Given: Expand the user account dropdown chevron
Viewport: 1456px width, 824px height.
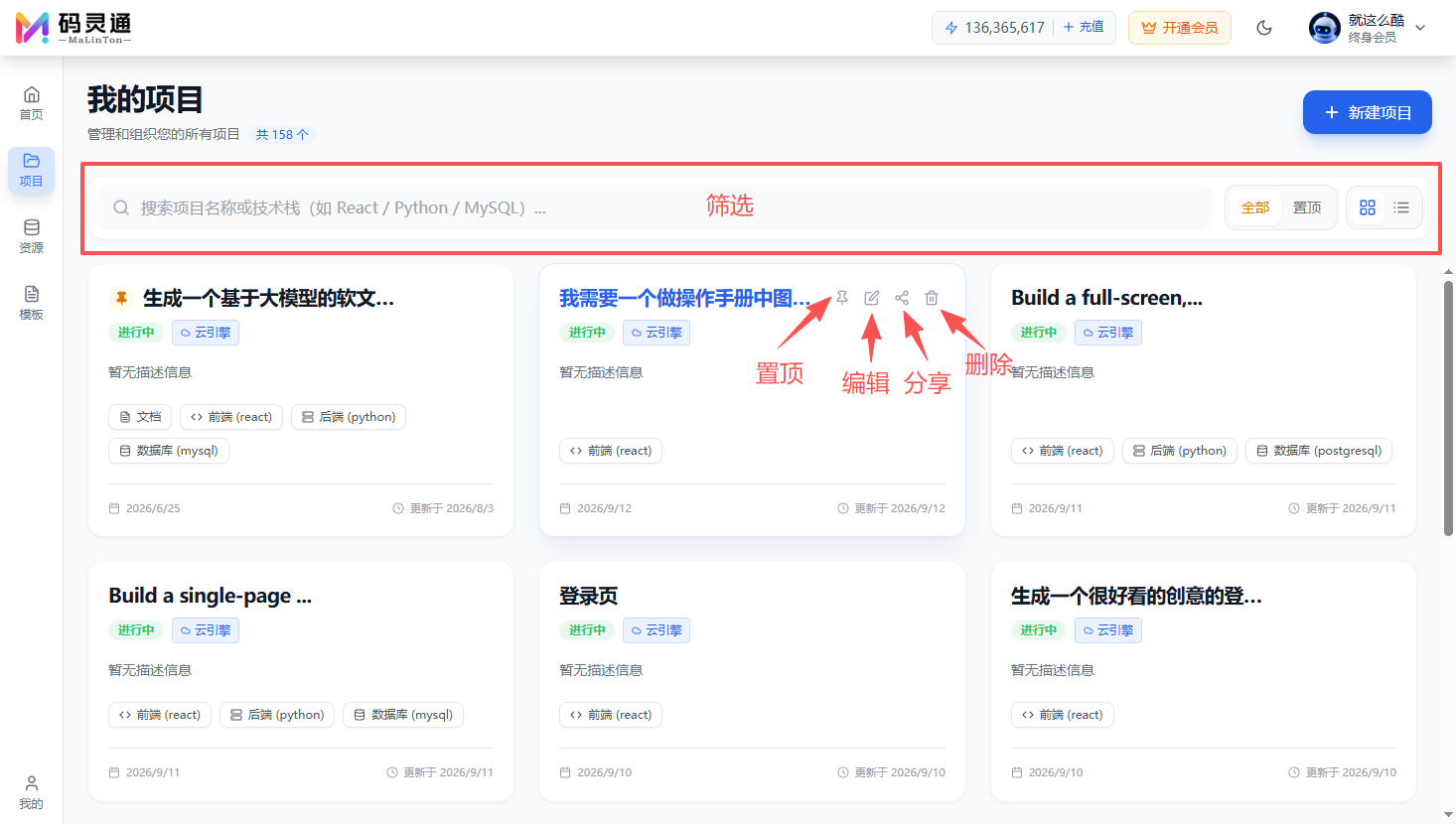Looking at the screenshot, I should click(1420, 28).
